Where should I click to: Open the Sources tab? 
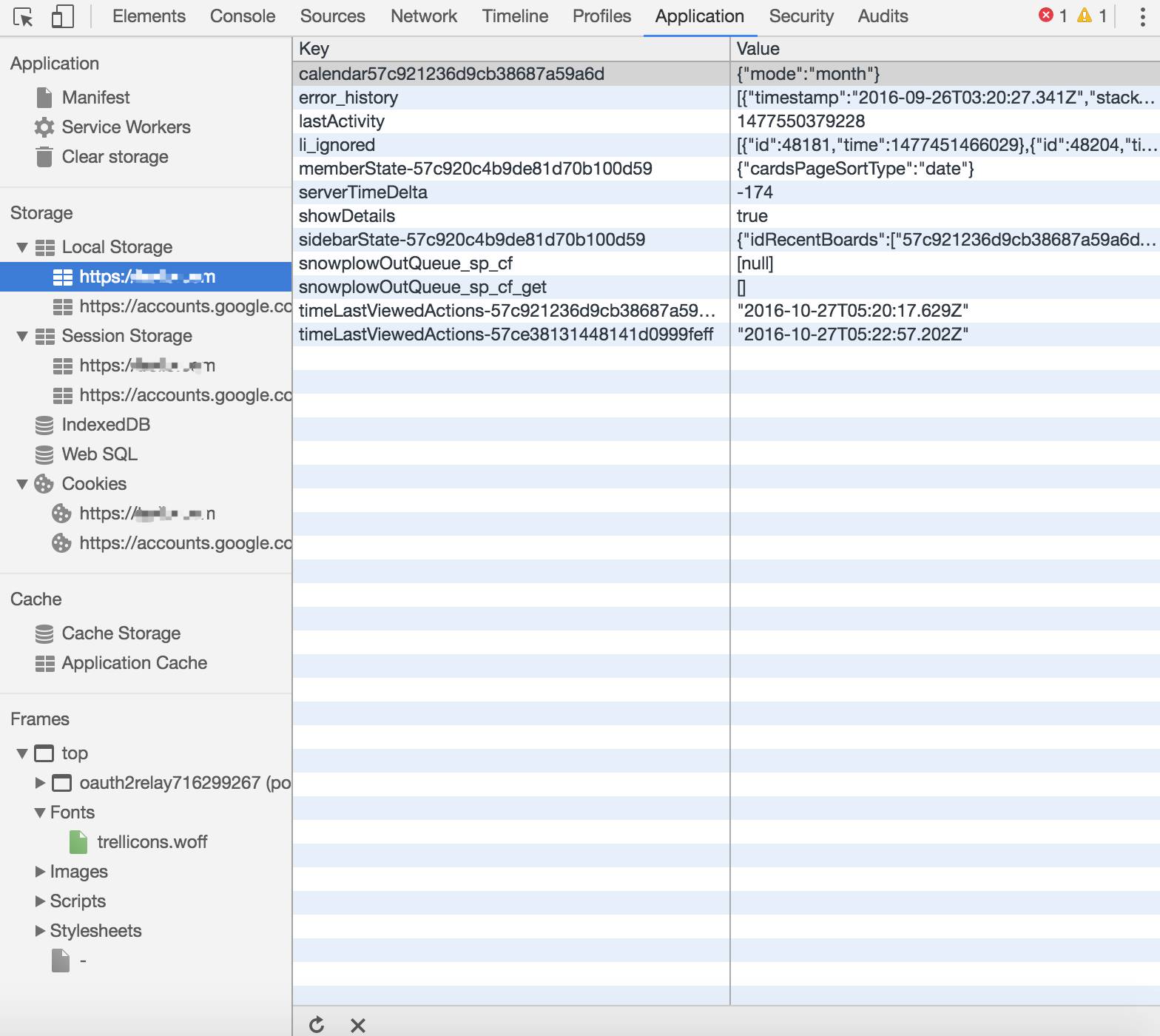pos(333,16)
